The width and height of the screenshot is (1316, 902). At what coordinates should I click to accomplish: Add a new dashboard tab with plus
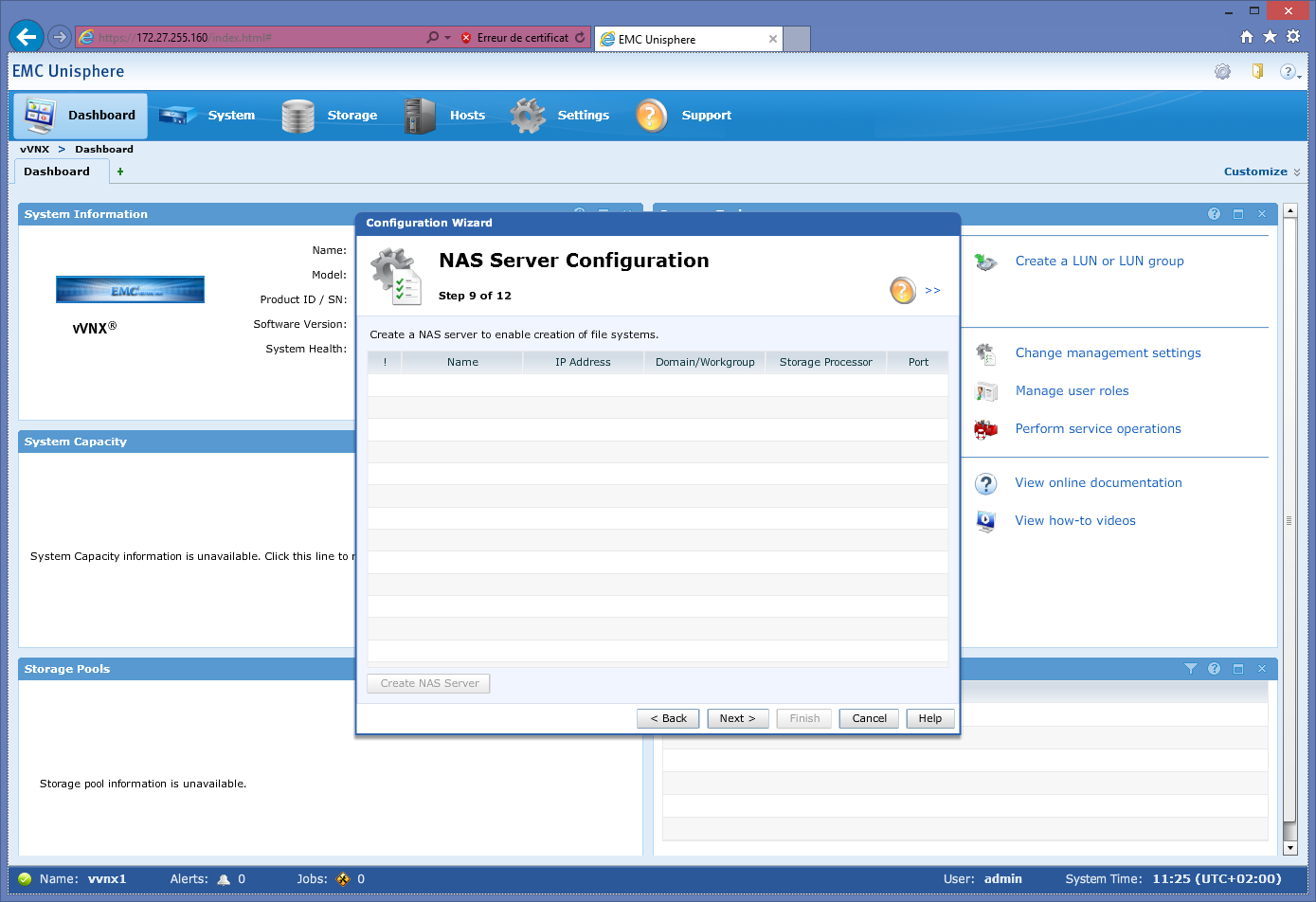[x=120, y=171]
